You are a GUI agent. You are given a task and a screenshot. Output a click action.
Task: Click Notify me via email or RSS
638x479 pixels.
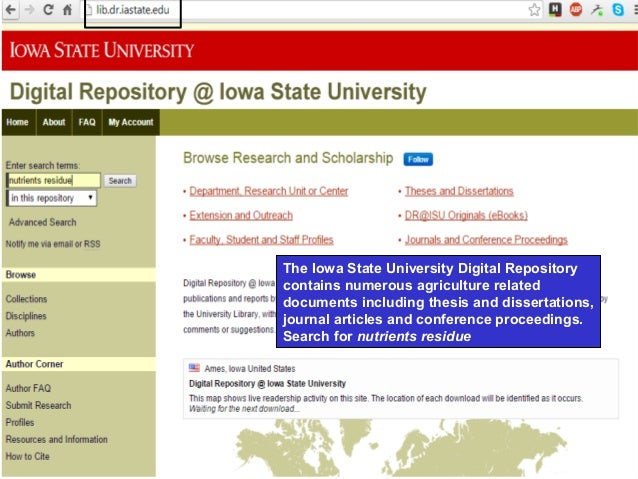click(x=53, y=244)
